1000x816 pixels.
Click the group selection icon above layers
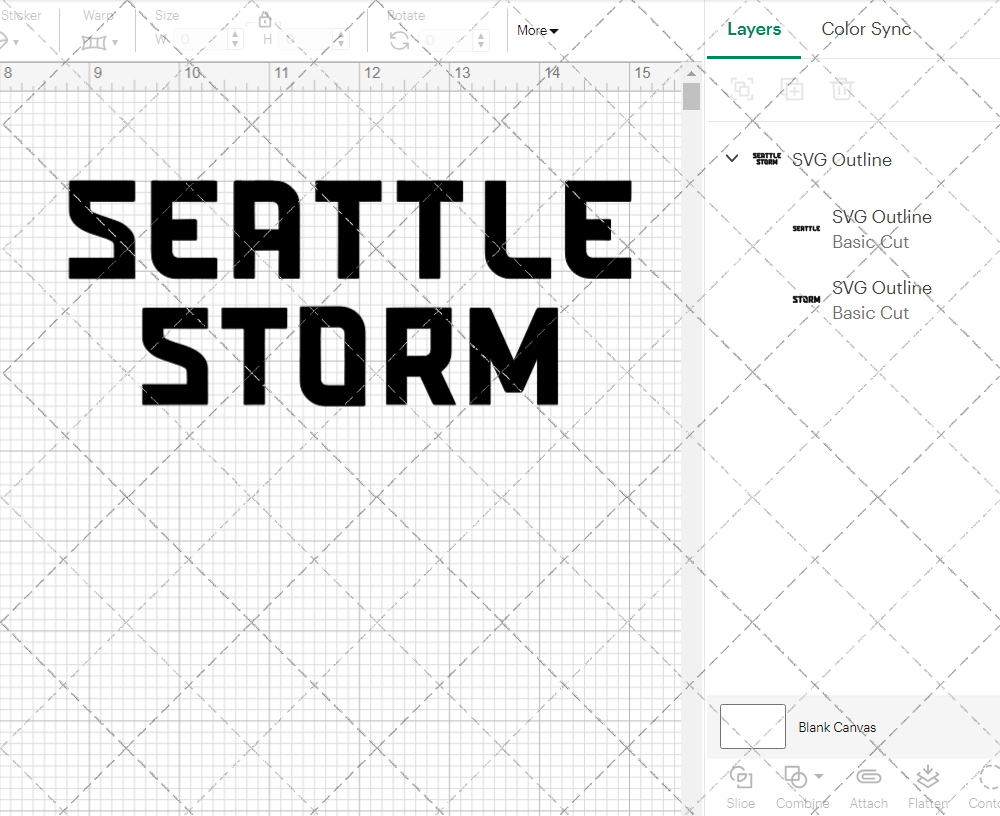pyautogui.click(x=742, y=89)
